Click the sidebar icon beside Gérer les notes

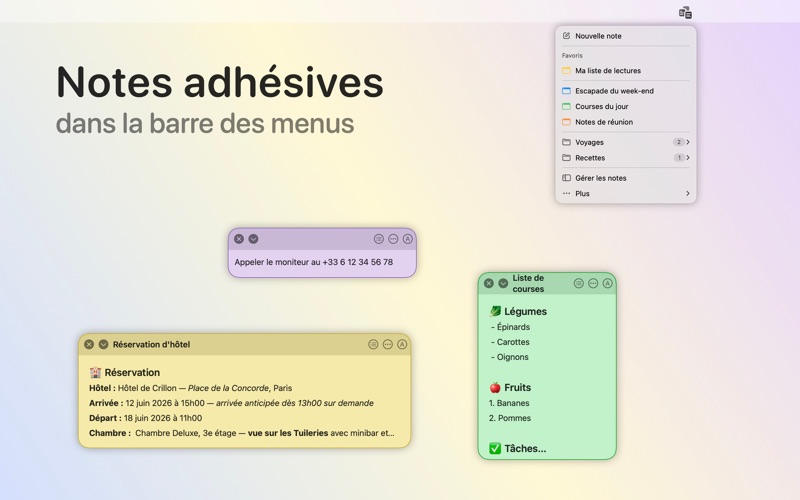566,178
